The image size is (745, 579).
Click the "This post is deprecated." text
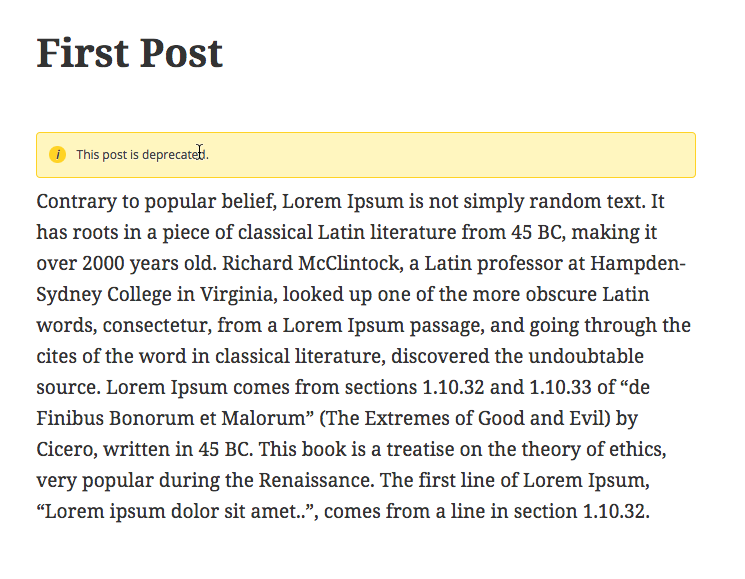click(x=143, y=155)
